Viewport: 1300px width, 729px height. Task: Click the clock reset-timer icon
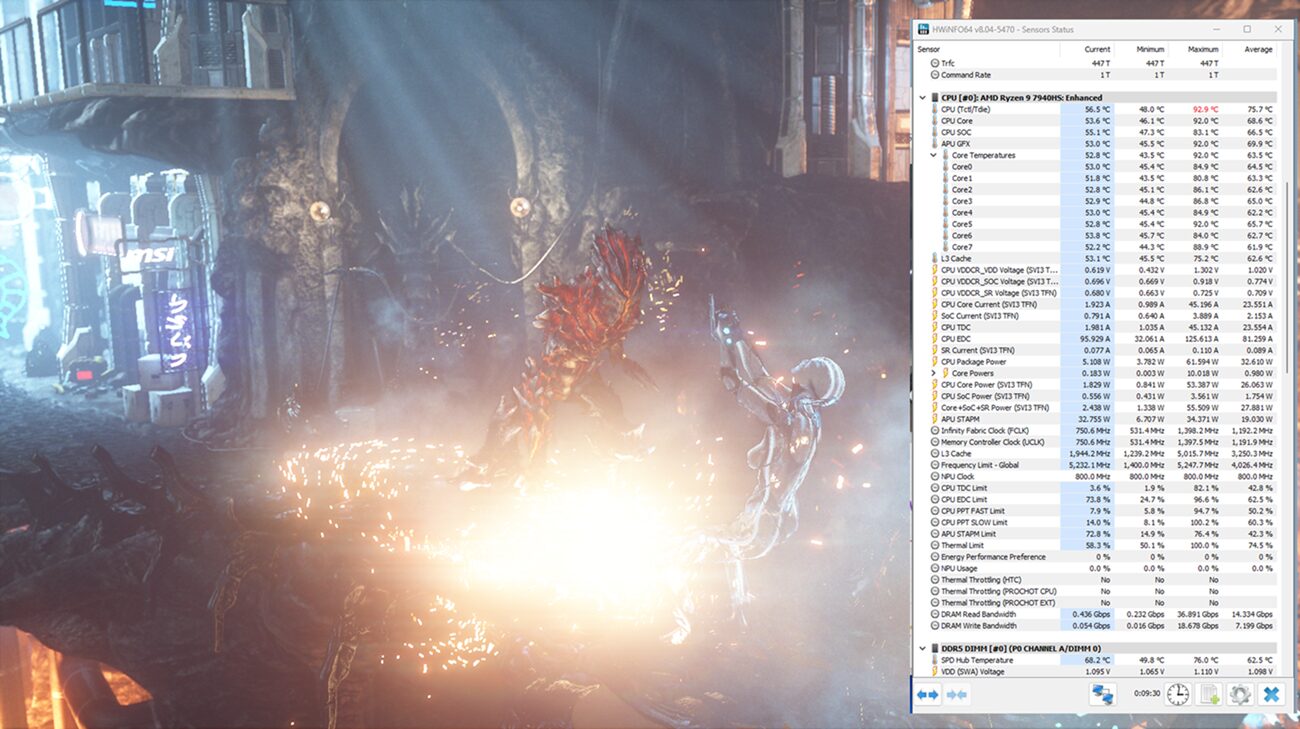(1178, 694)
